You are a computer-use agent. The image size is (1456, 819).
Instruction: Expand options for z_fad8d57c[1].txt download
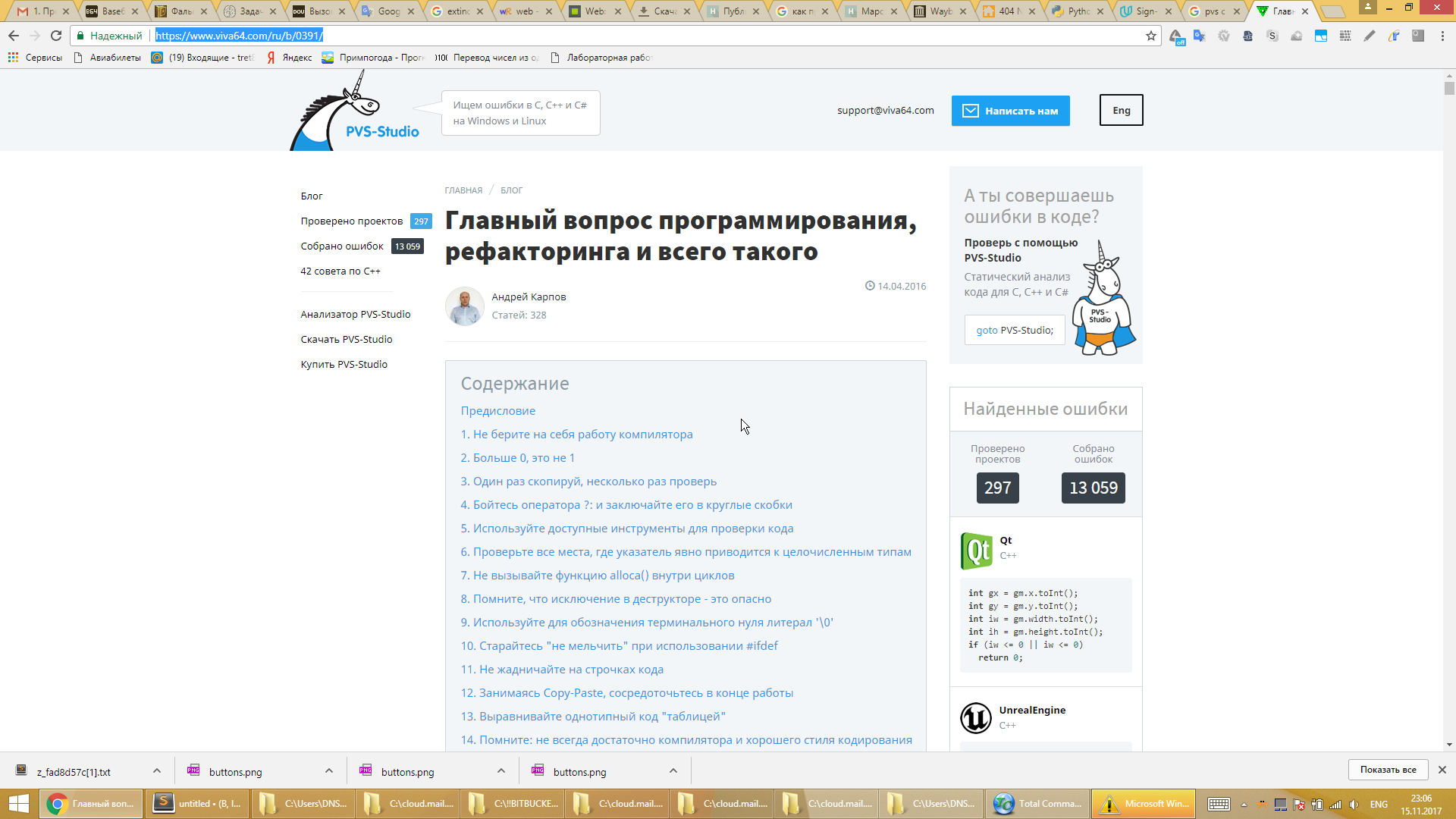tap(157, 770)
